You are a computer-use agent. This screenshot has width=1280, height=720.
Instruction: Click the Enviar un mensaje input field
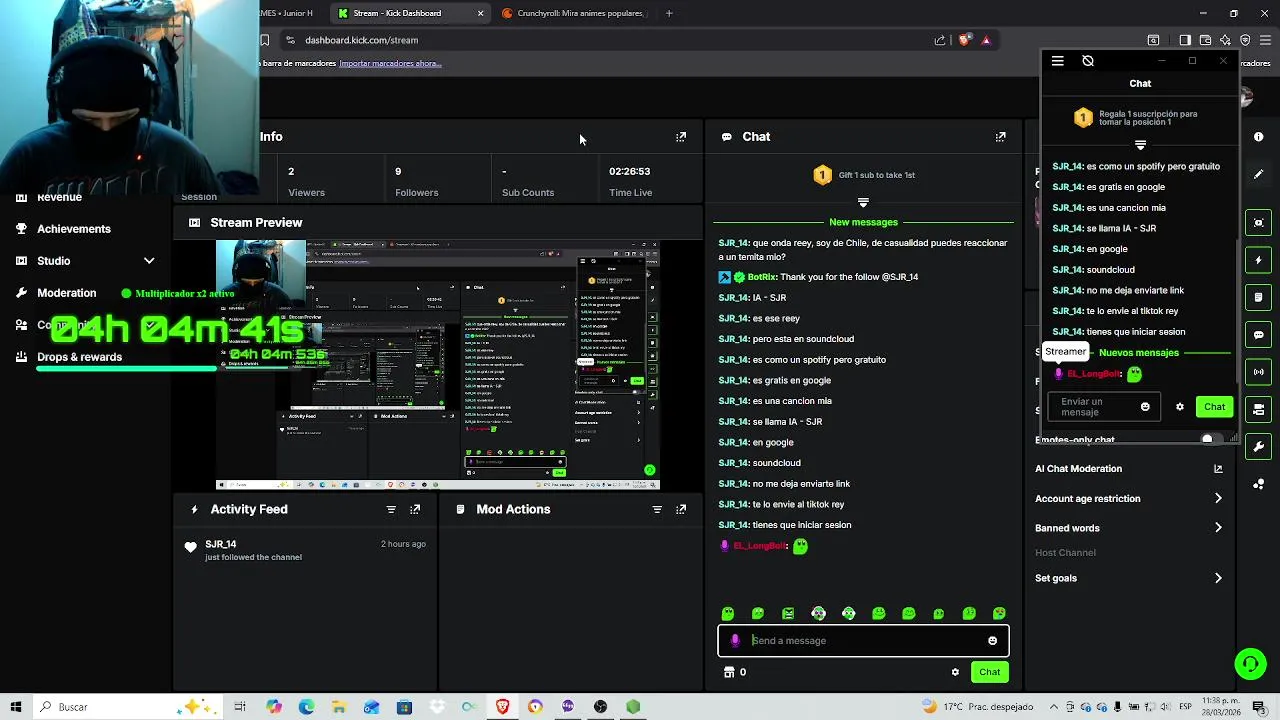[1102, 407]
